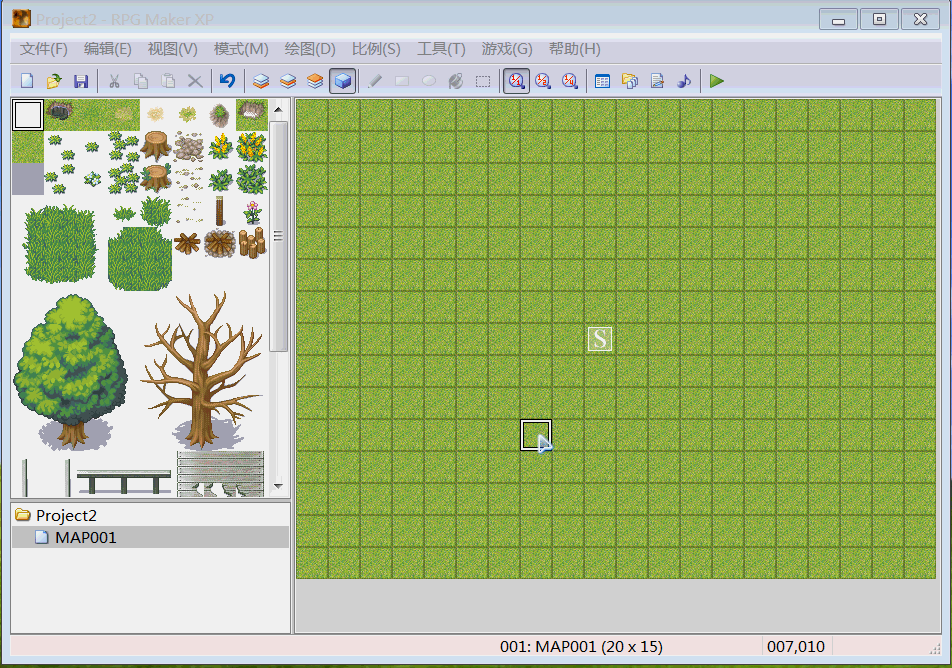The image size is (952, 668).
Task: Switch to the Events layer (blue cube)
Action: click(x=342, y=81)
